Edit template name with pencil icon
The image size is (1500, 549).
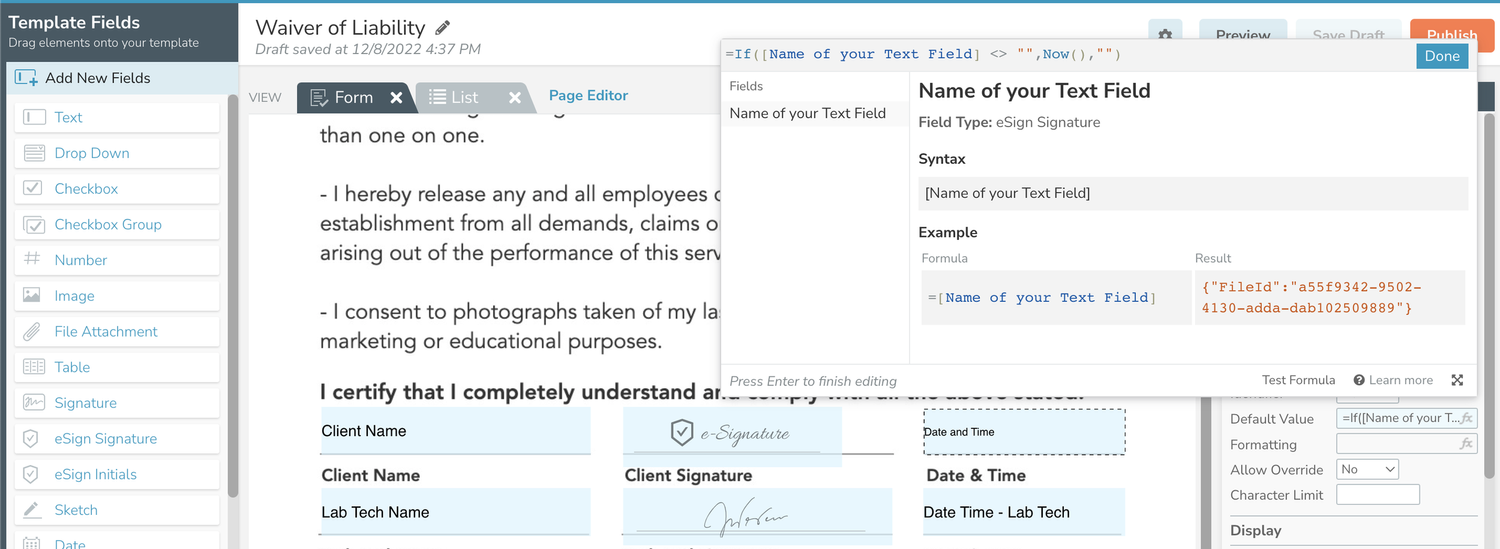pos(443,27)
